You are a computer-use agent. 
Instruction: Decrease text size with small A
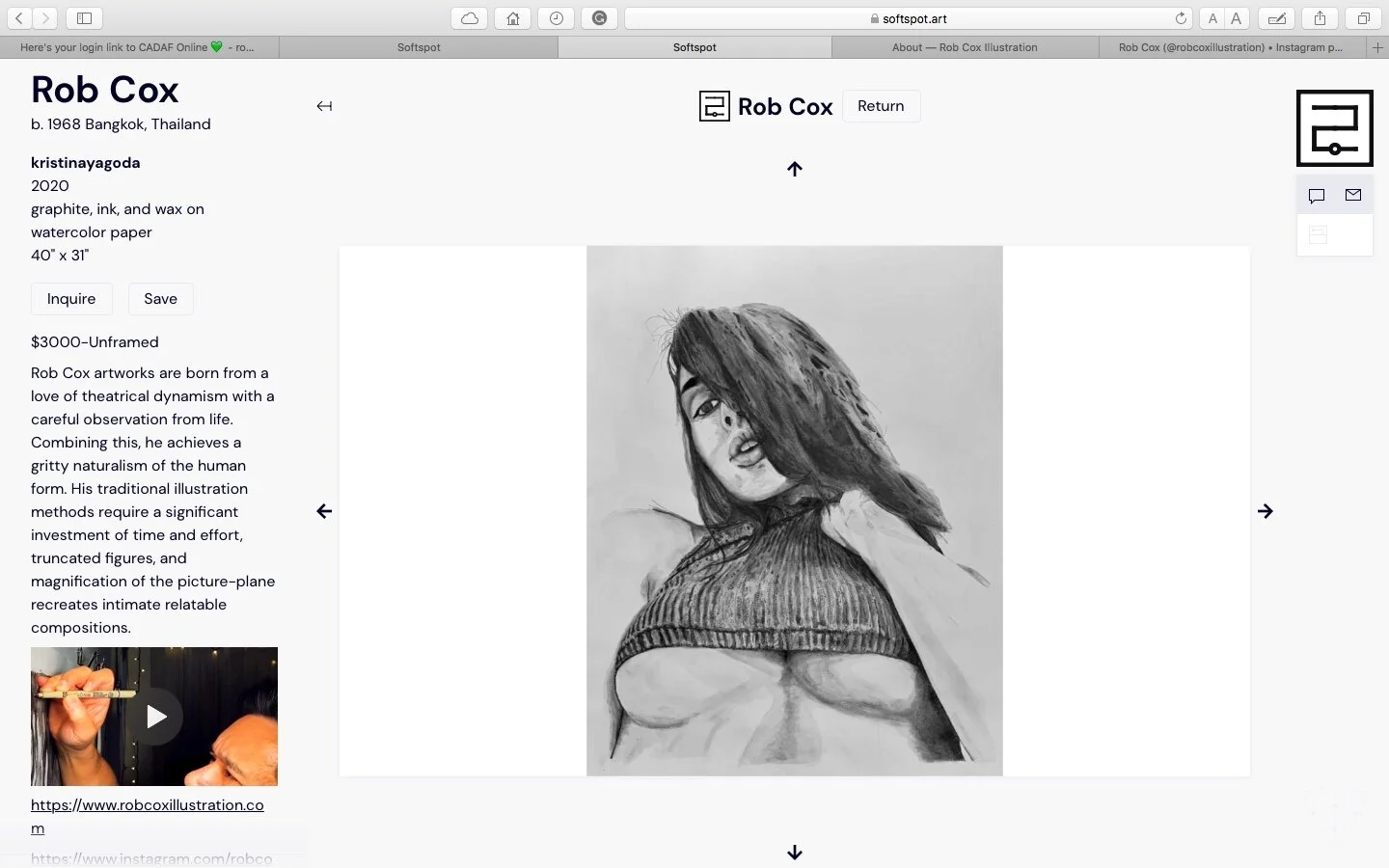(1212, 17)
